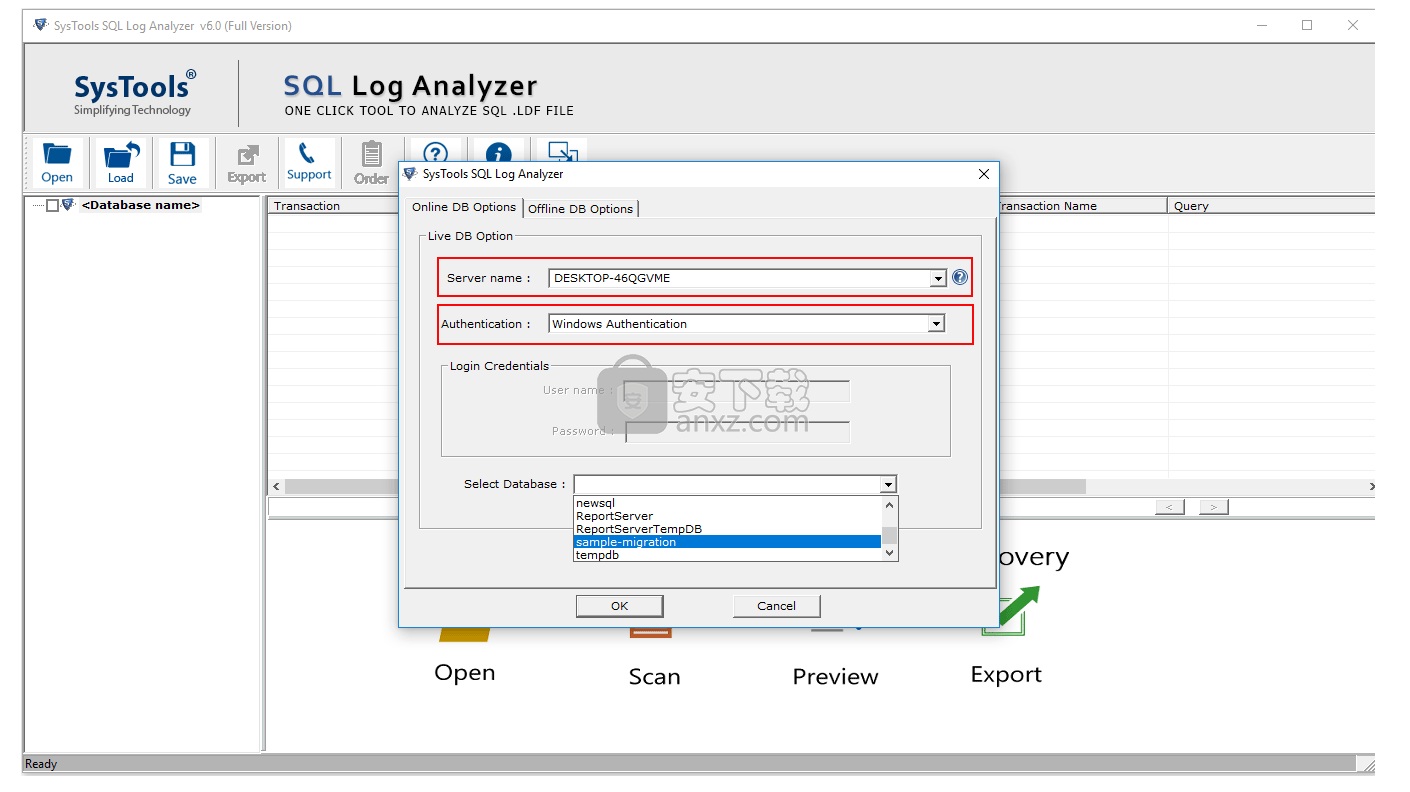Open an LDF file via Open toolbar icon
Viewport: 1410px width, 792px height.
click(x=57, y=163)
